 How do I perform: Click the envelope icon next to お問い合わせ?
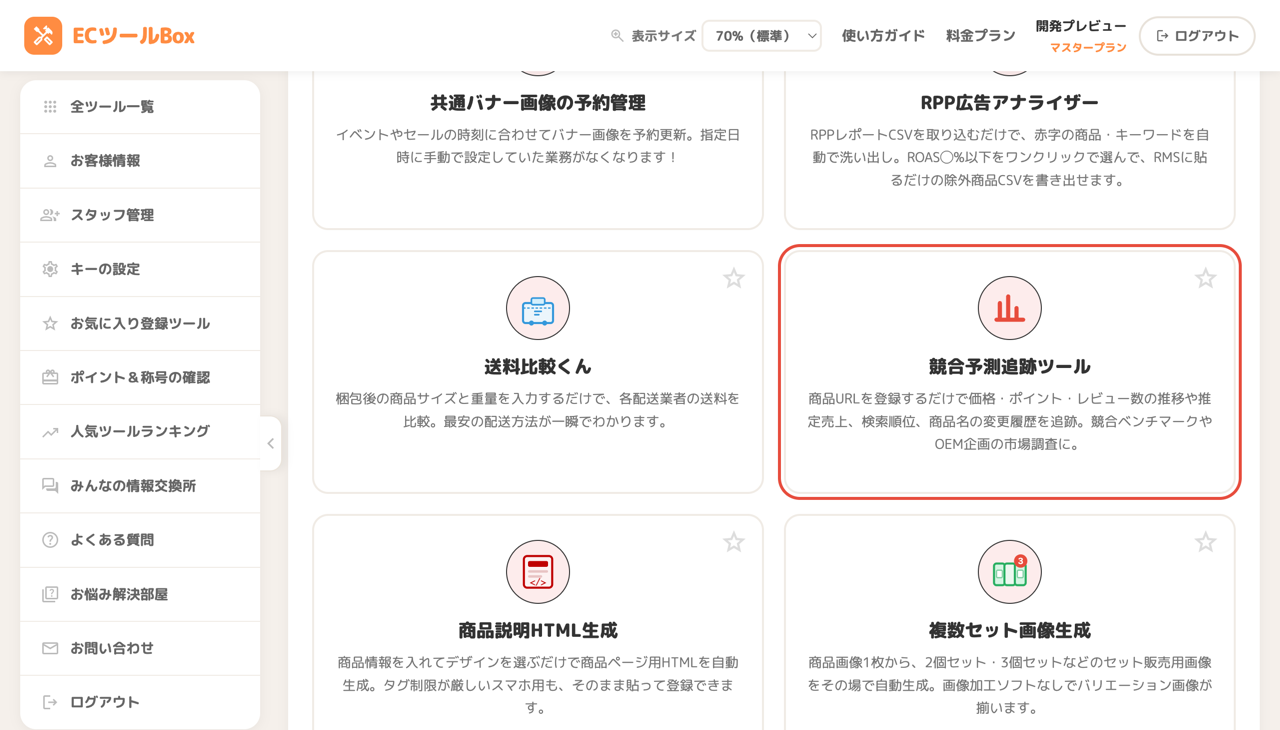coord(50,648)
